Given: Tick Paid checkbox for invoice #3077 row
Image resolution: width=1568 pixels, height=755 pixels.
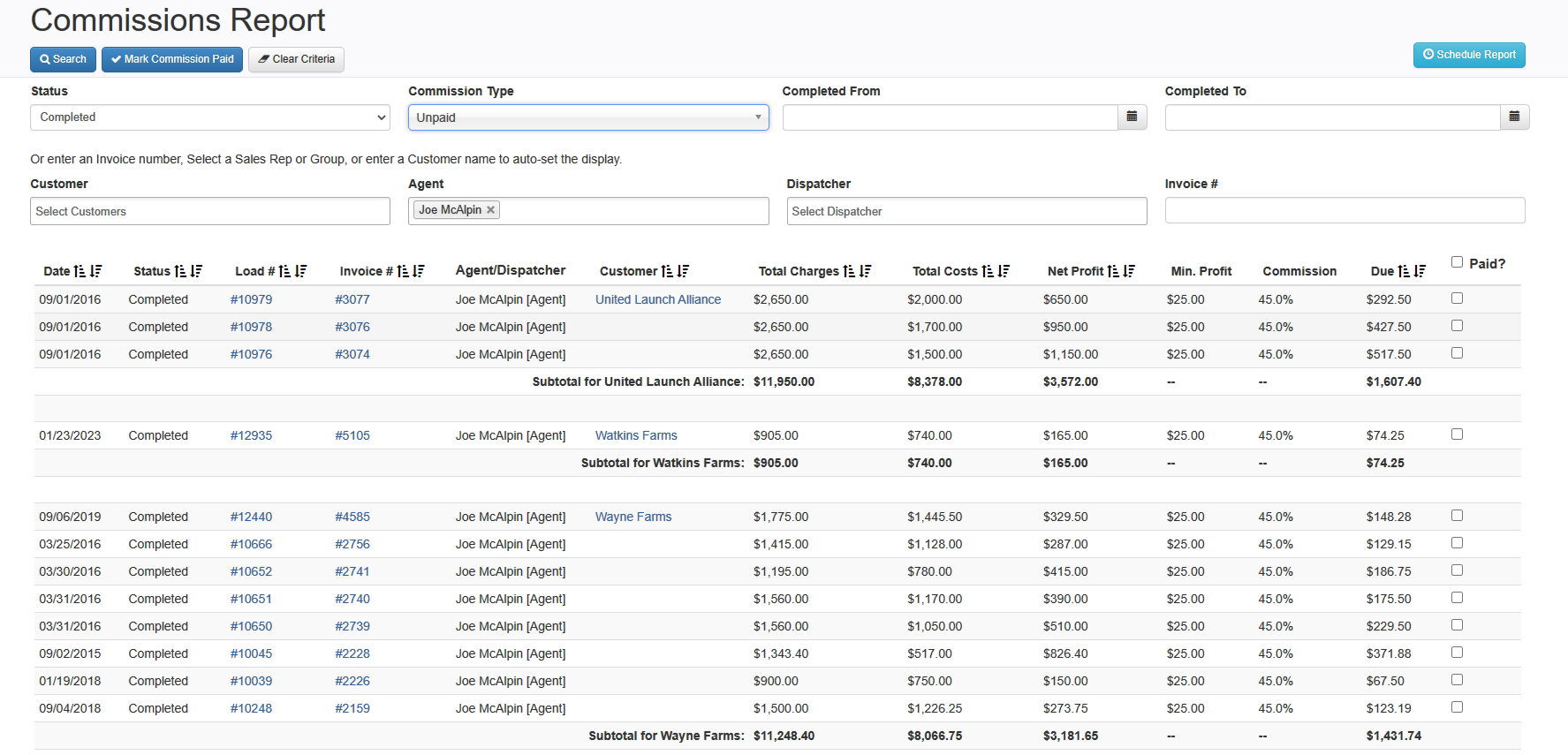Looking at the screenshot, I should [1457, 298].
